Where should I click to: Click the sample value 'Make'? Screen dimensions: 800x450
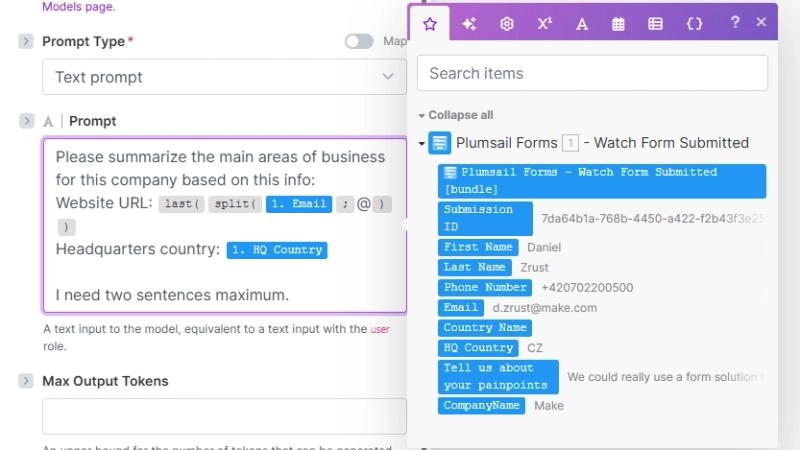tap(548, 406)
